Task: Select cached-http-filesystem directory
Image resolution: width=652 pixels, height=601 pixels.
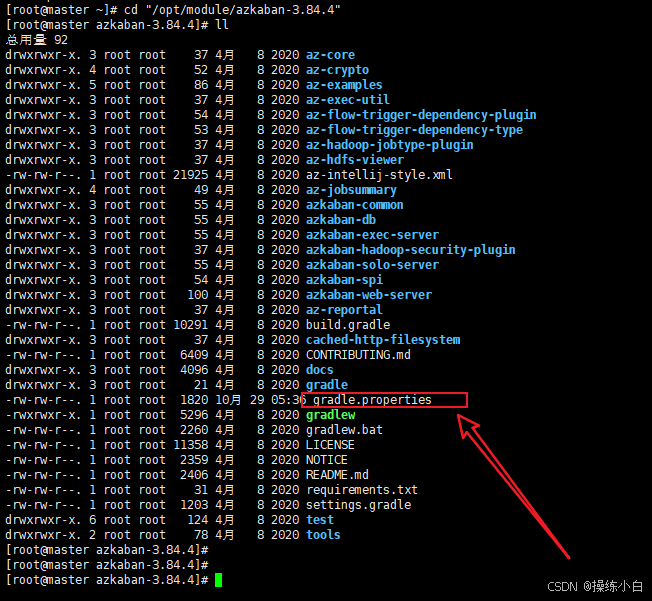Action: pyautogui.click(x=383, y=340)
